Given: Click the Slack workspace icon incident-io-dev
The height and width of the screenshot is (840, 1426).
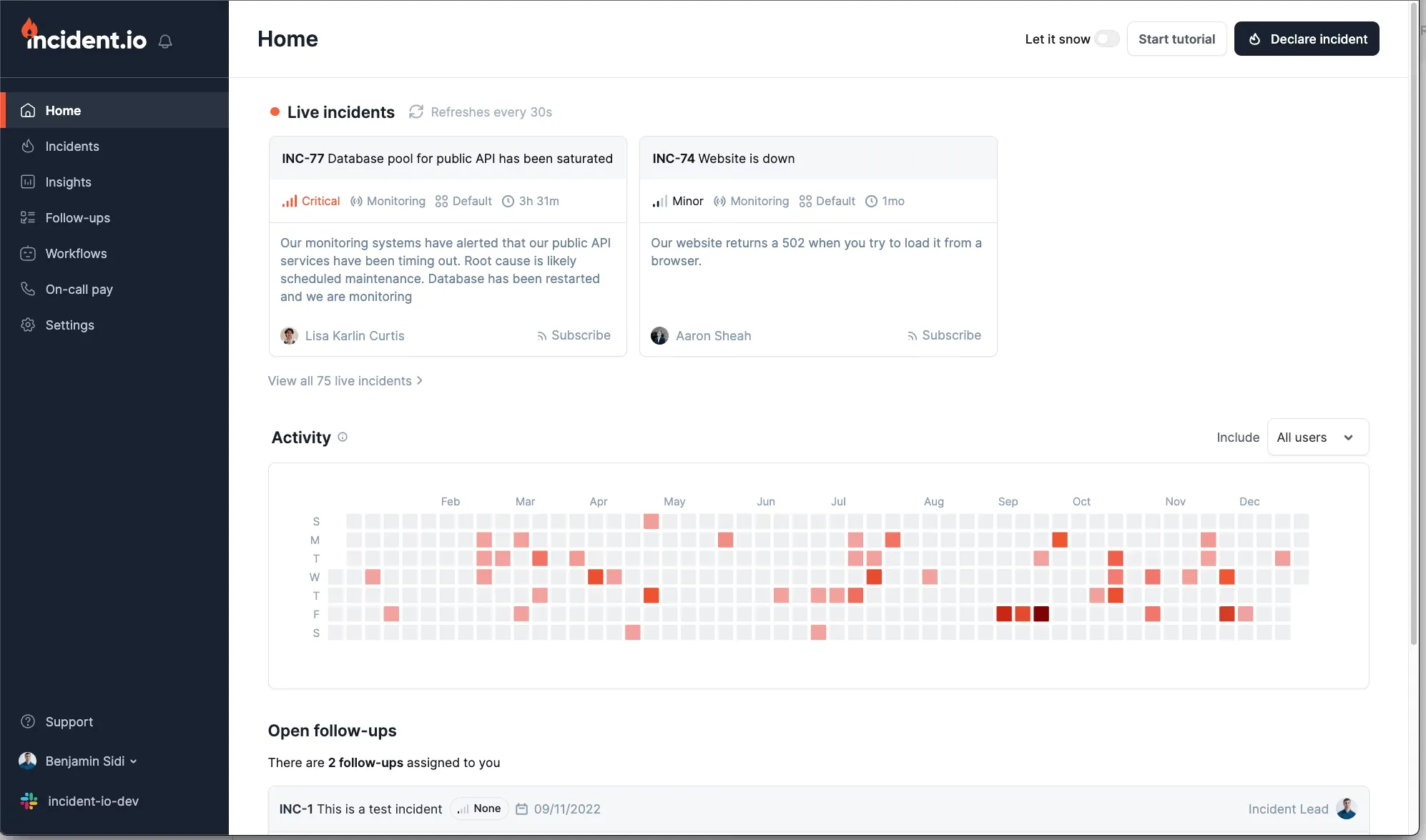Looking at the screenshot, I should (29, 801).
